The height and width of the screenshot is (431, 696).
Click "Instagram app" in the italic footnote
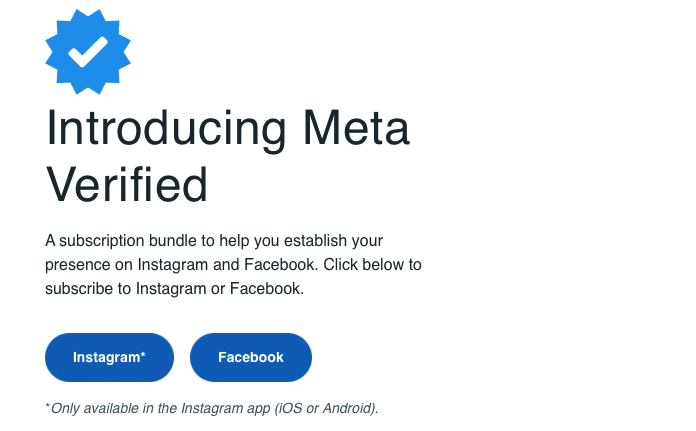[227, 408]
